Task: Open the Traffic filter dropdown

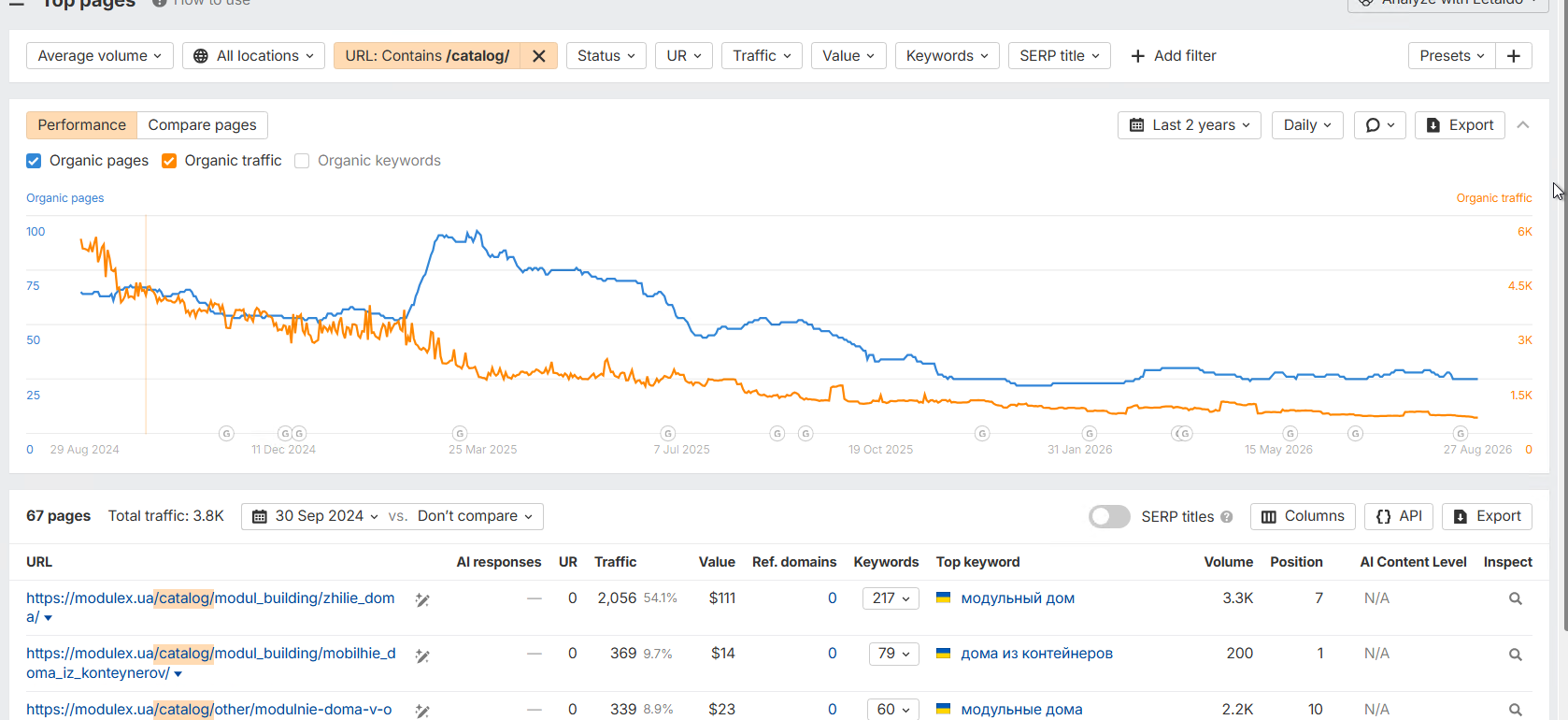Action: click(x=762, y=56)
